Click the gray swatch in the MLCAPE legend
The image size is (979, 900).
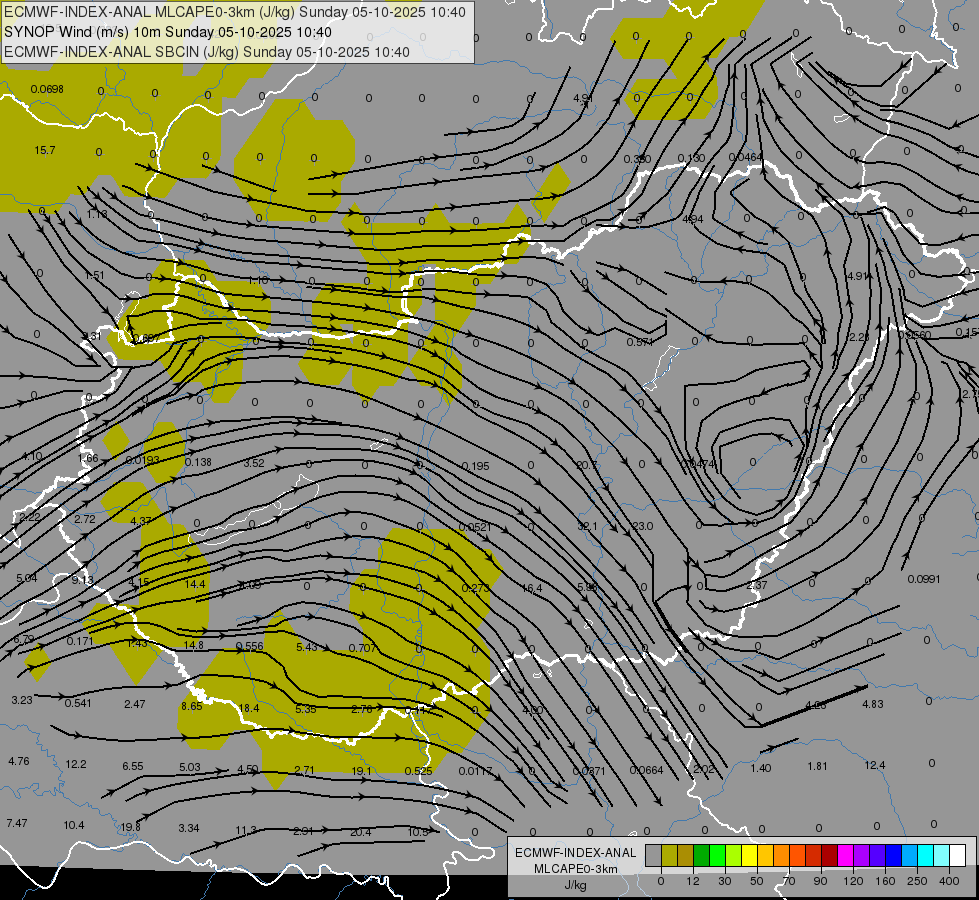tap(654, 855)
